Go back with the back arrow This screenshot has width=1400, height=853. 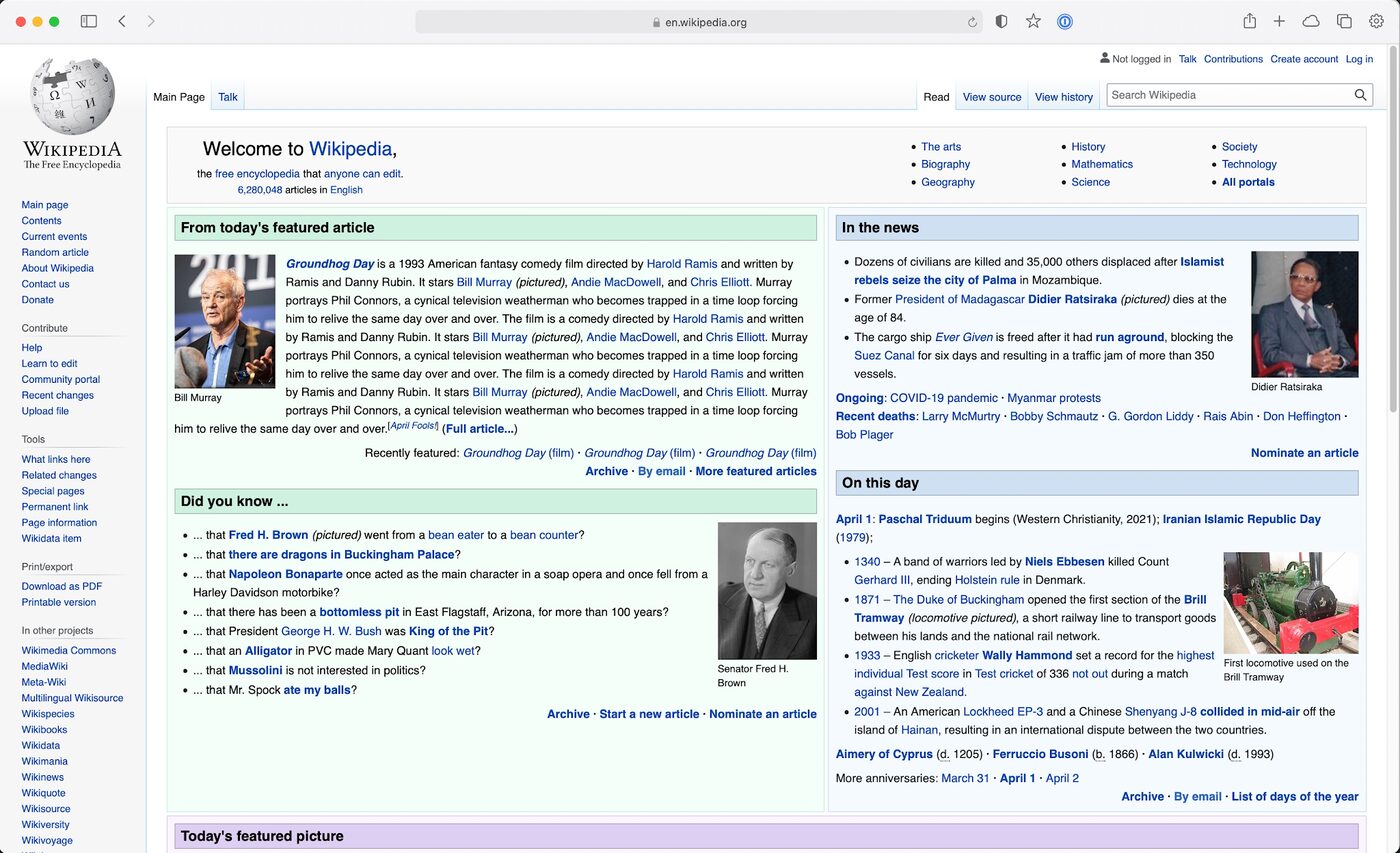[122, 21]
